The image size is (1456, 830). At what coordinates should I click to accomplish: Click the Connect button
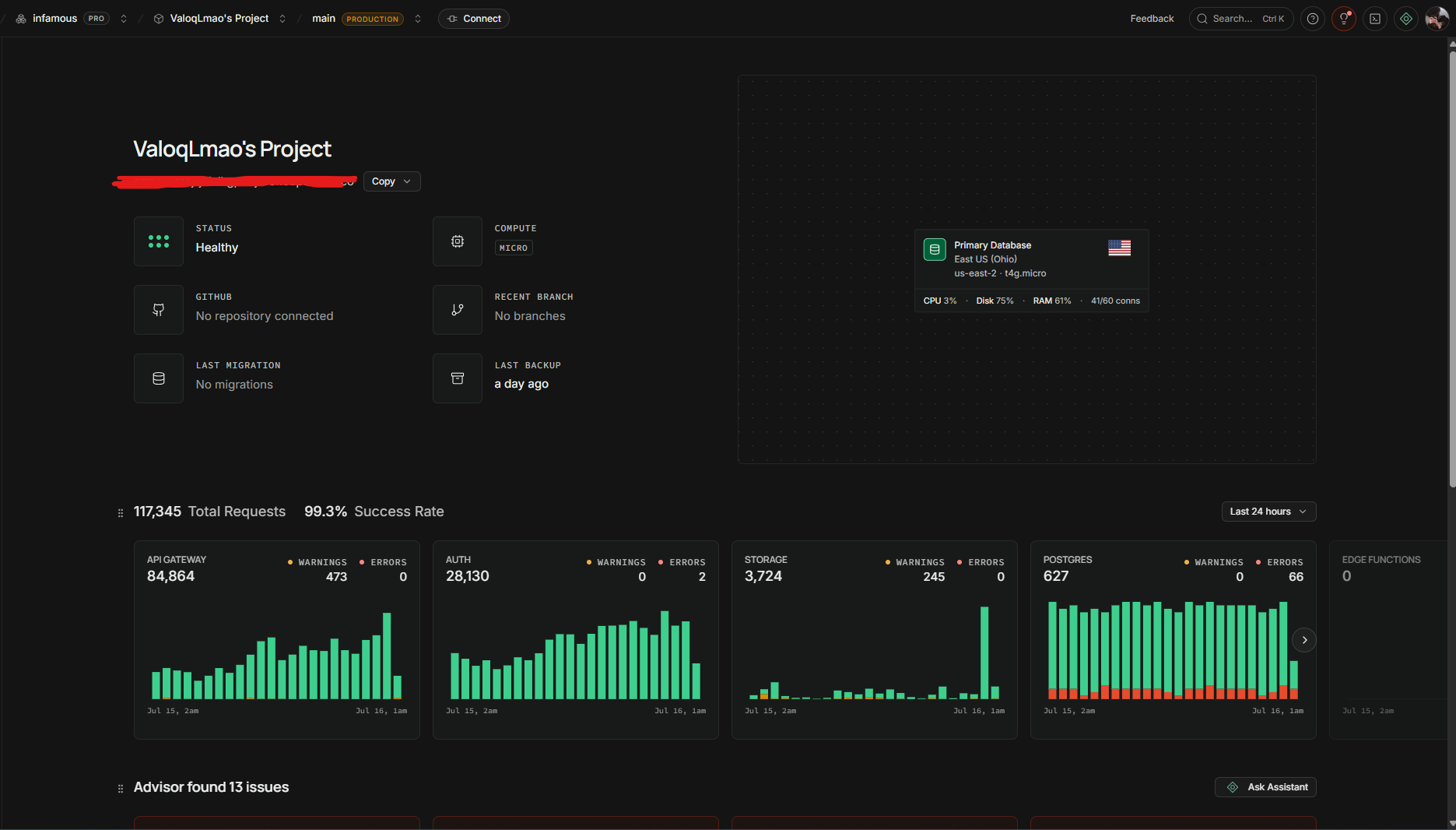pyautogui.click(x=474, y=19)
